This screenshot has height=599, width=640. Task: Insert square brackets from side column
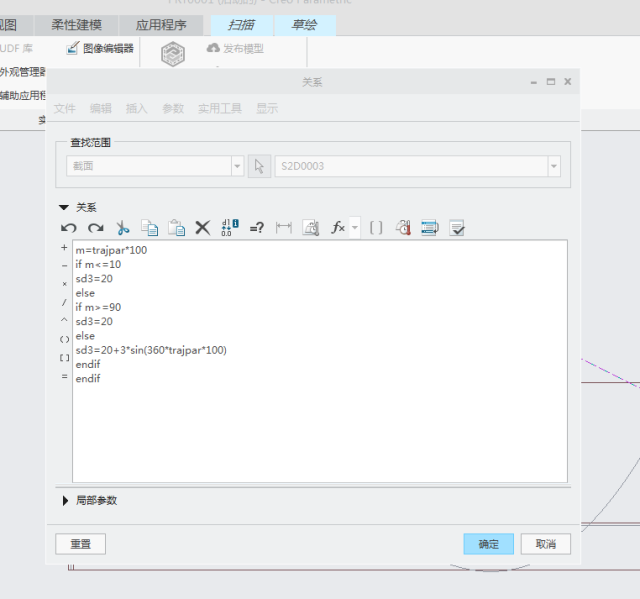click(64, 358)
